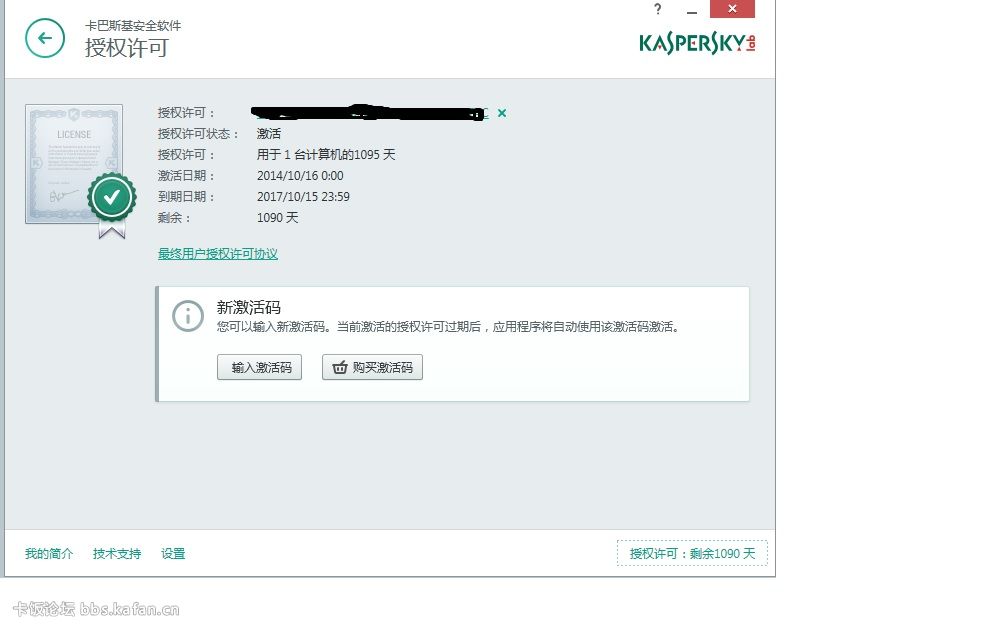Viewport: 1008px width, 630px height.
Task: Click the 购买激活码 button
Action: [372, 367]
